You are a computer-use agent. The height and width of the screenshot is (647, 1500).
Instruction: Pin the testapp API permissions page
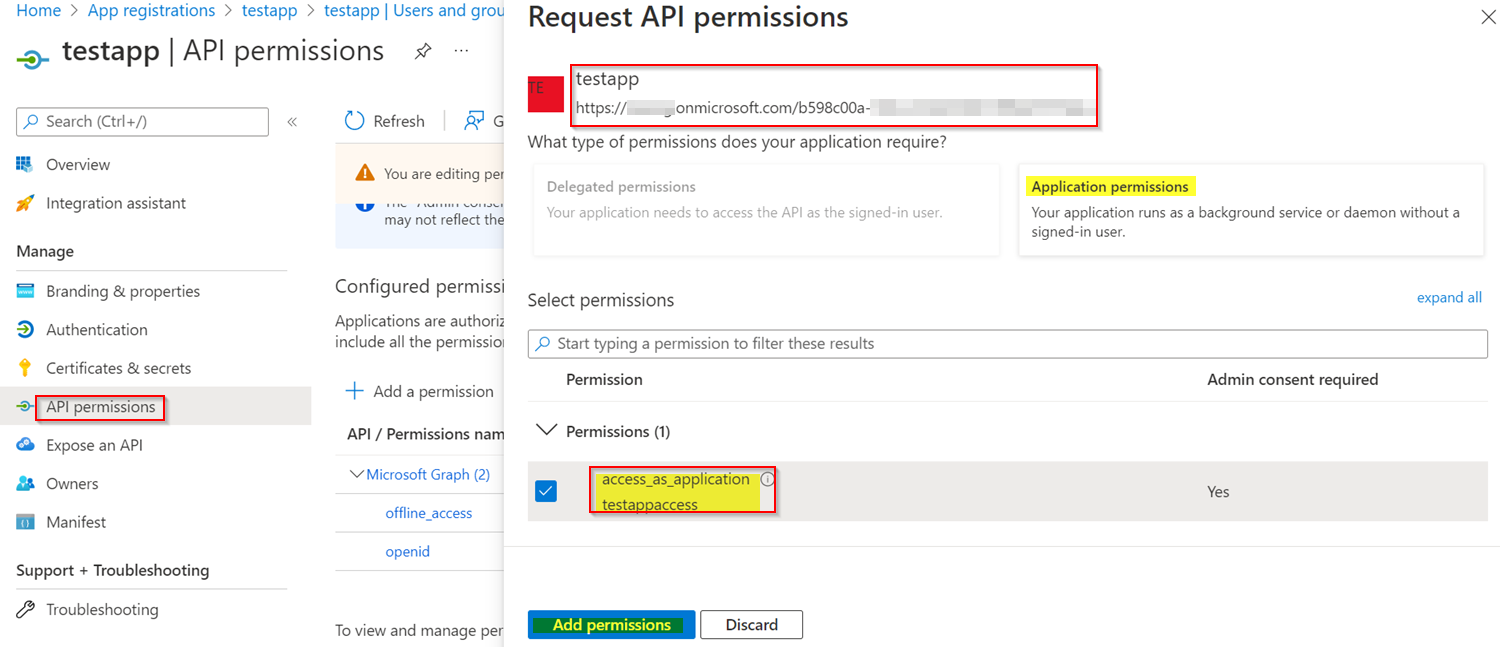(423, 52)
